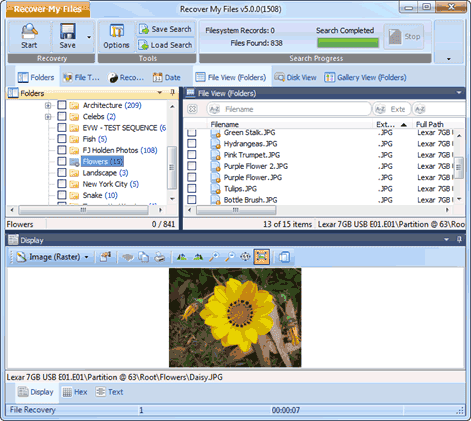
Task: Check the Hydrangeas.JPG file checkbox
Action: pos(192,144)
